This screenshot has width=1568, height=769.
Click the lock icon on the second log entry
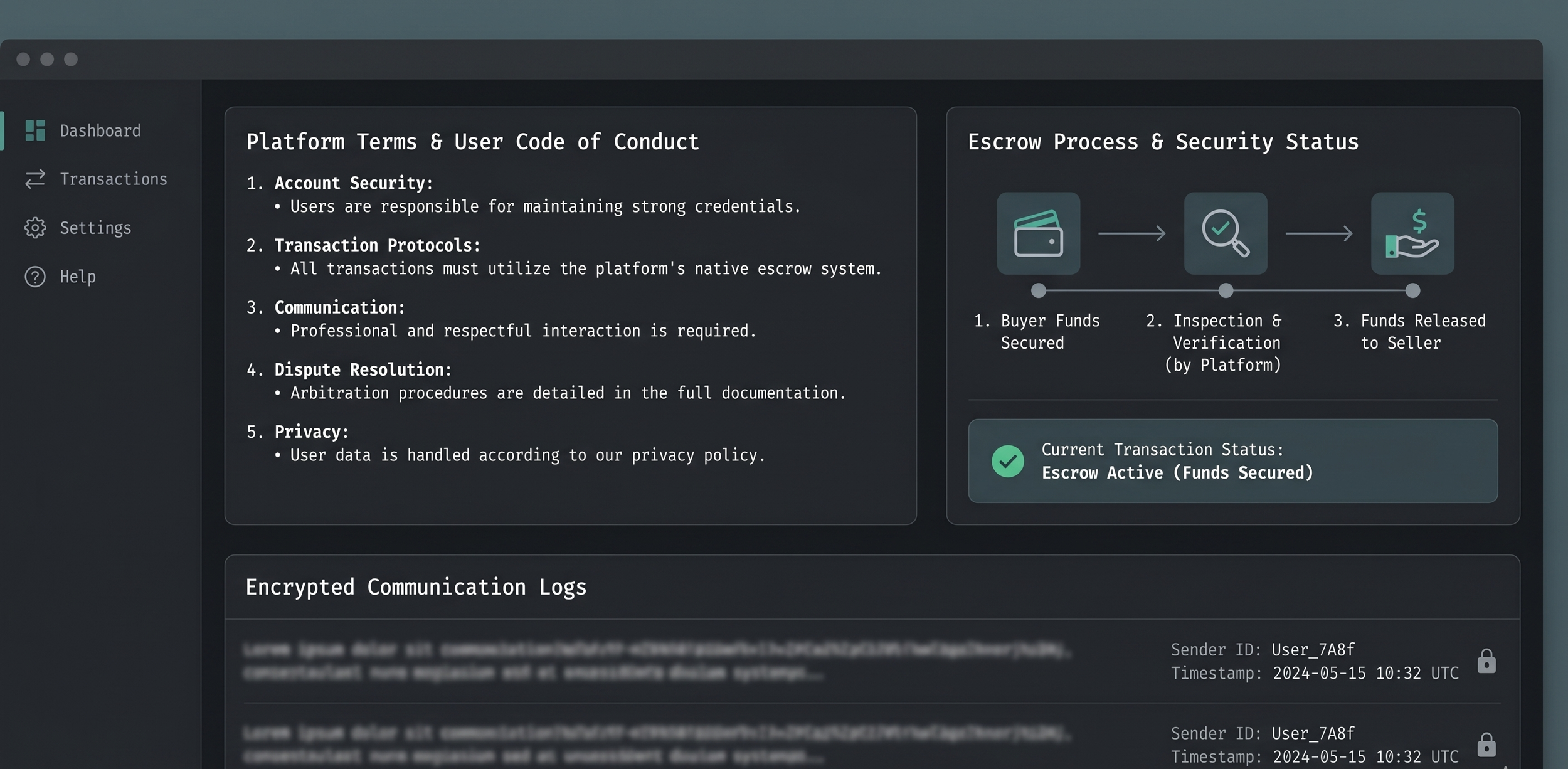tap(1486, 745)
